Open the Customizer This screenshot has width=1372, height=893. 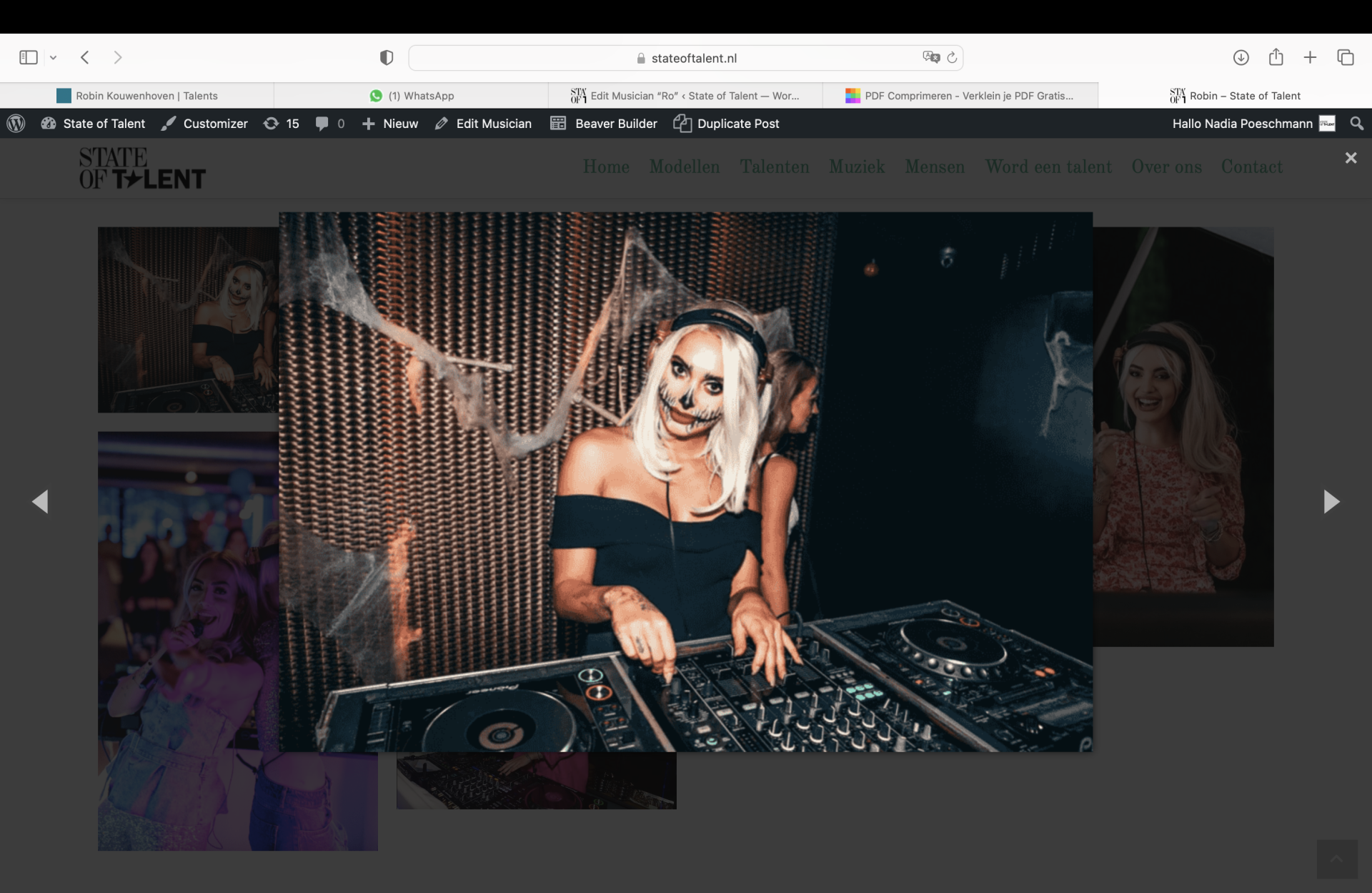[204, 124]
